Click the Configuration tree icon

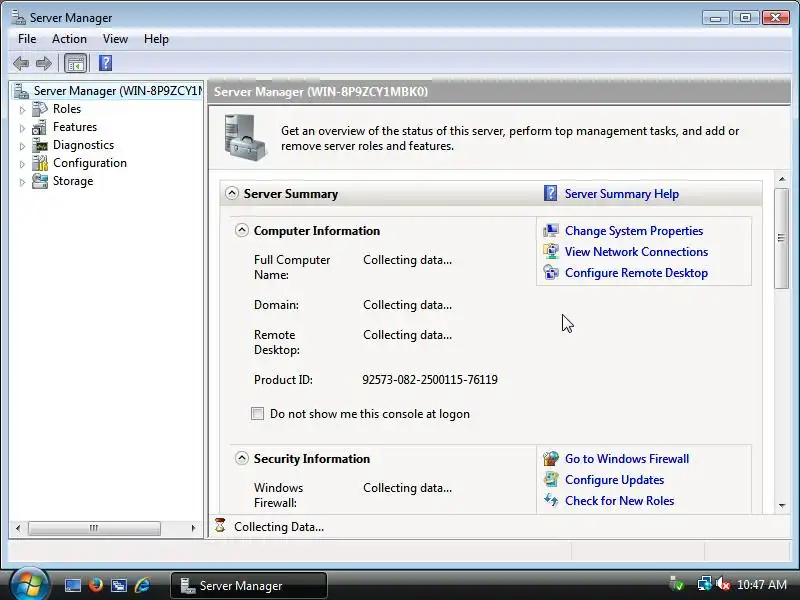tap(40, 163)
